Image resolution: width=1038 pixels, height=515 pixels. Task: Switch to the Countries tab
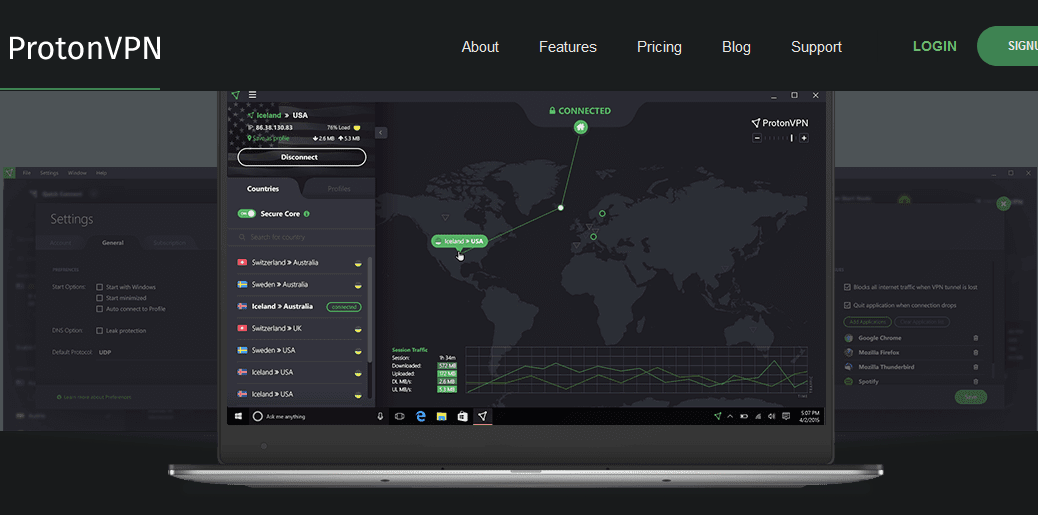point(263,189)
